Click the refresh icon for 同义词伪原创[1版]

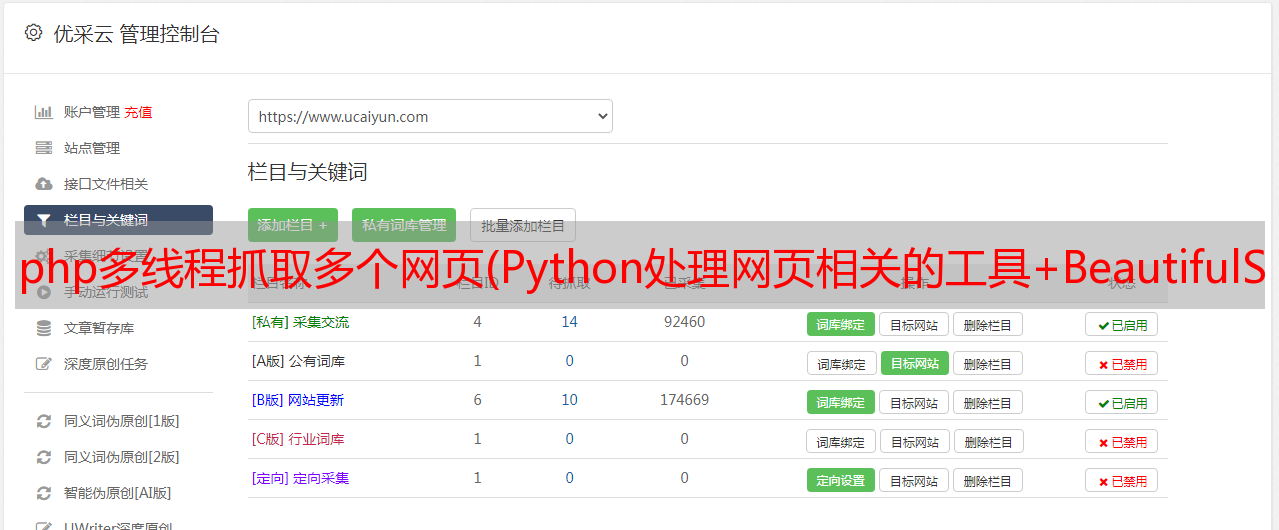tap(43, 421)
